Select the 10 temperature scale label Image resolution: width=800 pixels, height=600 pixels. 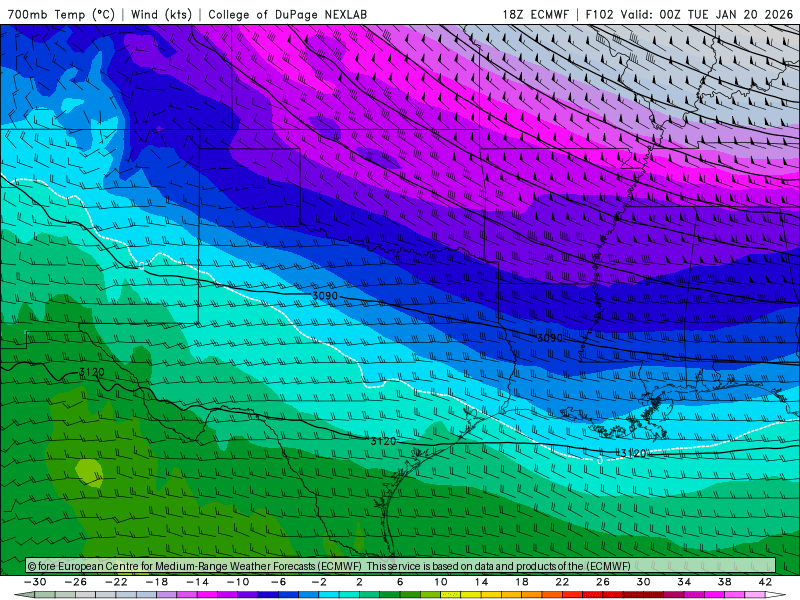click(441, 582)
